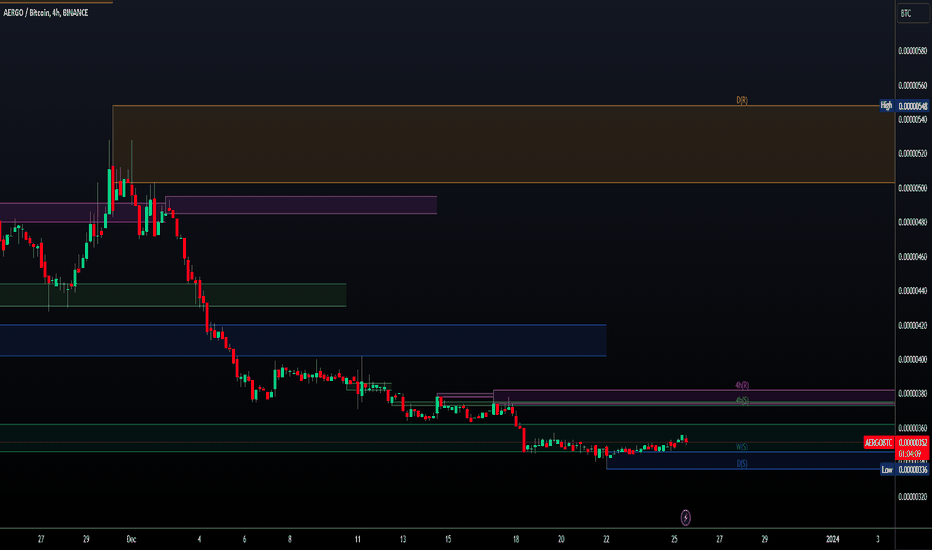Image resolution: width=932 pixels, height=550 pixels.
Task: Click price scale value 0.00000460
Action: click(x=913, y=257)
